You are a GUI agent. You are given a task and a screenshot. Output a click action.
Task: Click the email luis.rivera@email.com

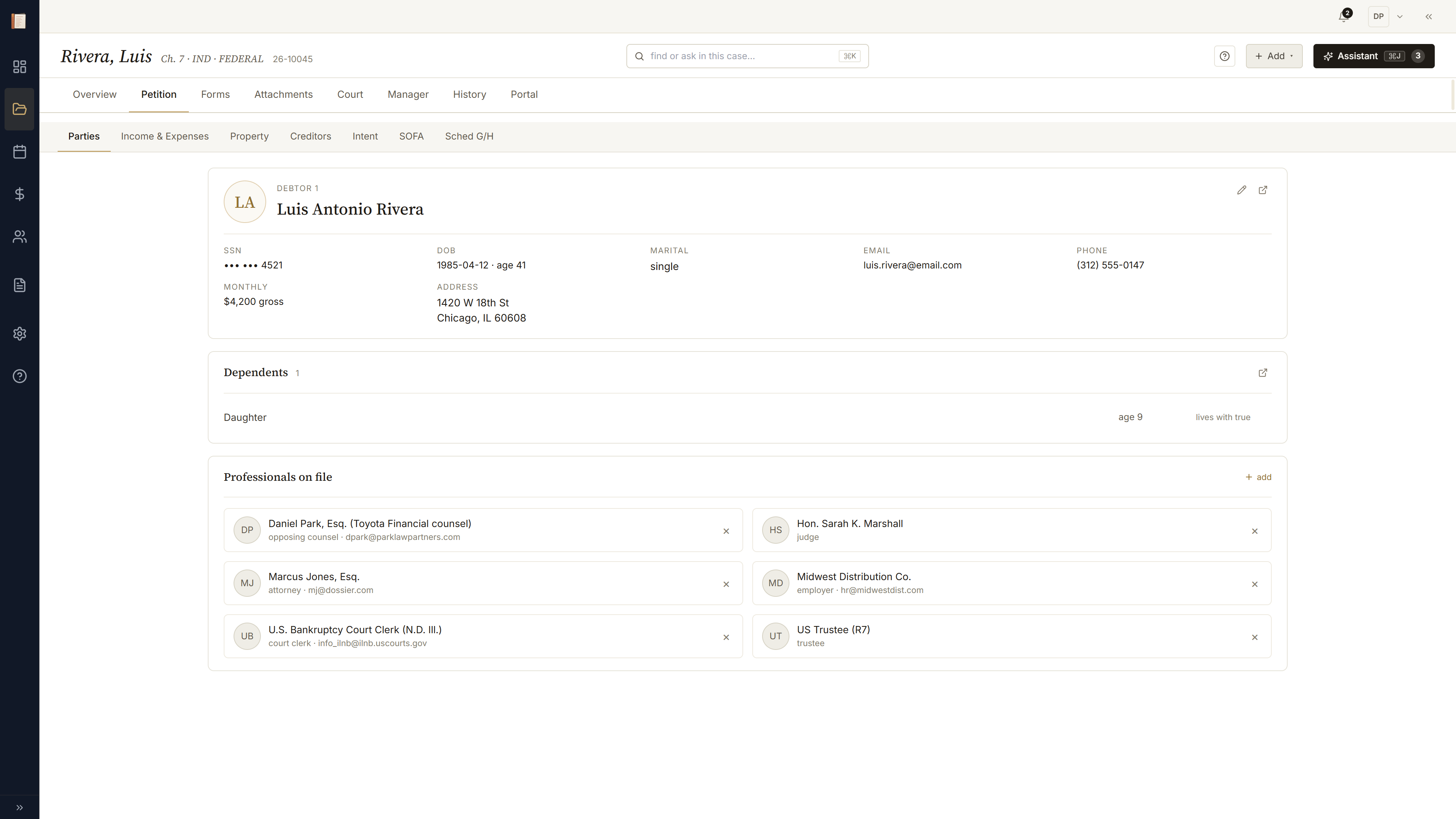[912, 265]
